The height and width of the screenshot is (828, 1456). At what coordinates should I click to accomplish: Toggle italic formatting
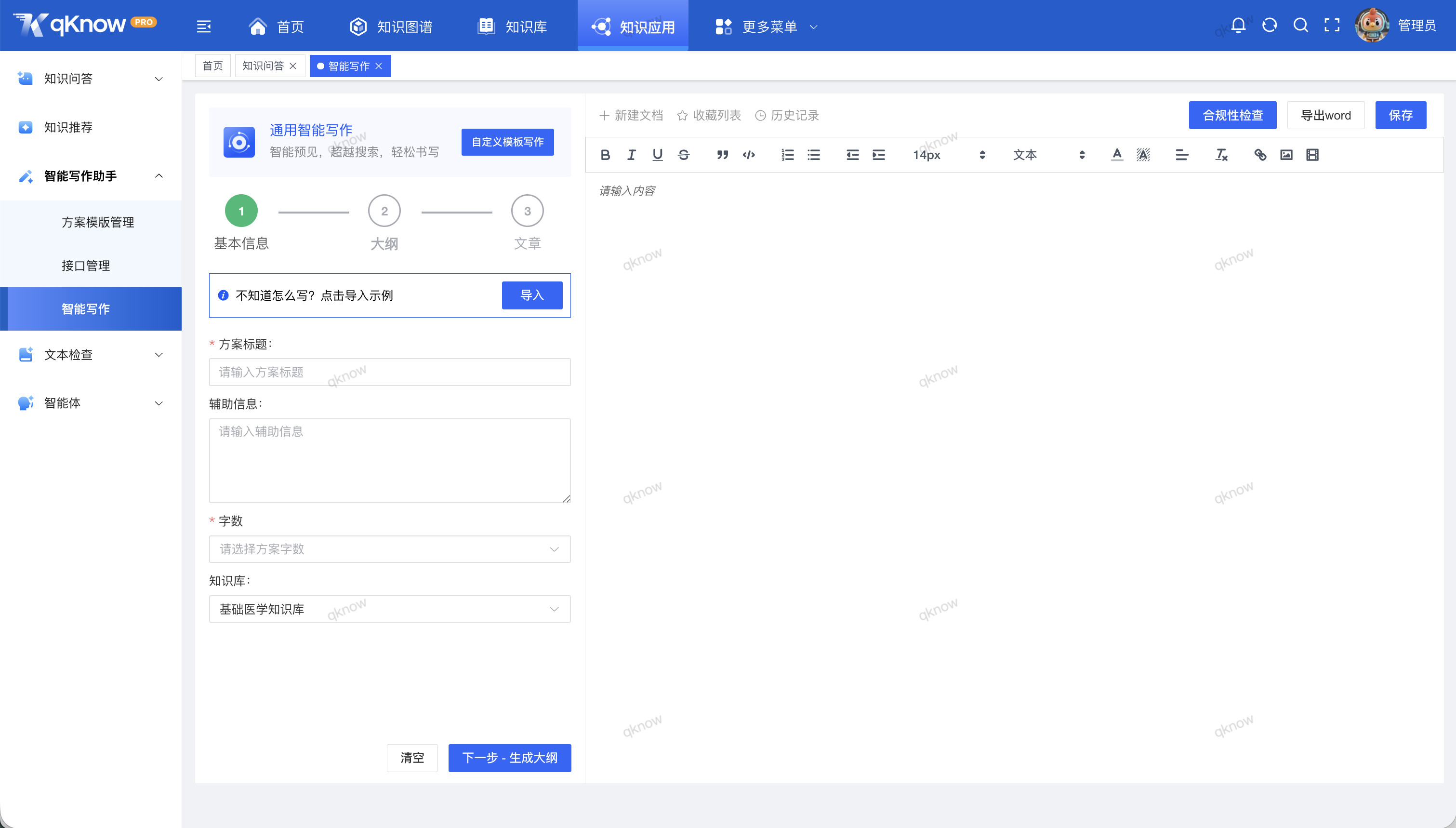631,155
